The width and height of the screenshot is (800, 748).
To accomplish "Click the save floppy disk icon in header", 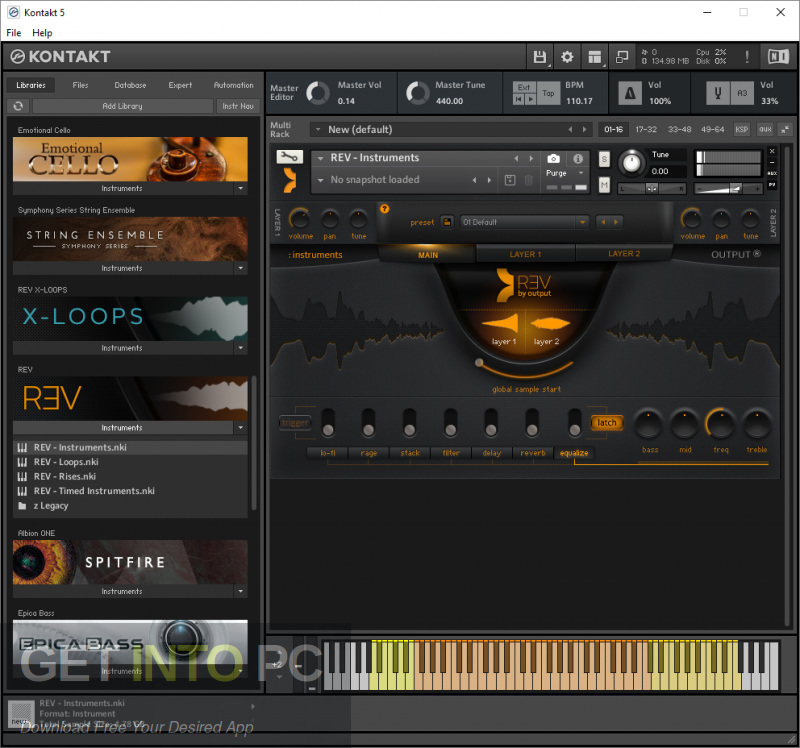I will pos(540,57).
